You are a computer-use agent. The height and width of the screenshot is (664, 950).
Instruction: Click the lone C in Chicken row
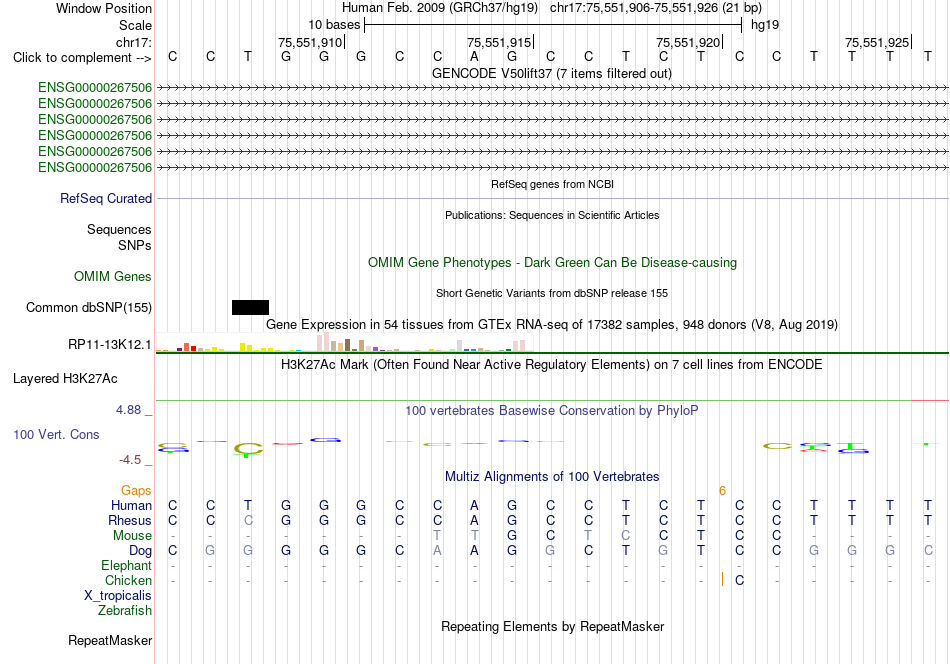click(739, 580)
